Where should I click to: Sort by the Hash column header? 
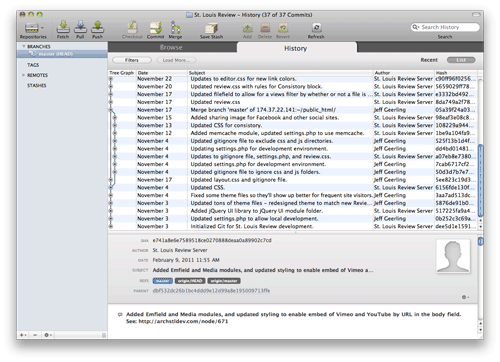(x=456, y=73)
